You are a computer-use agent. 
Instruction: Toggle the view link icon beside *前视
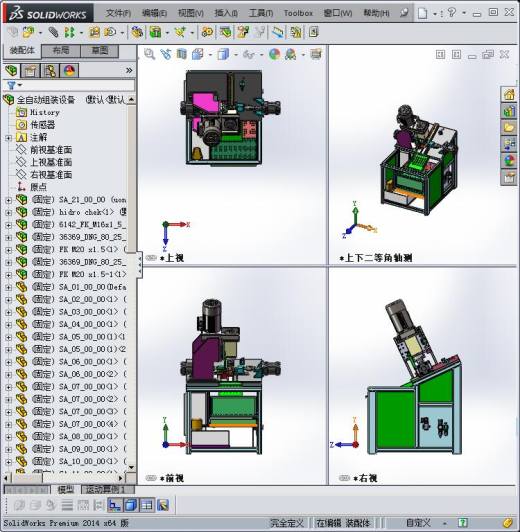point(151,478)
